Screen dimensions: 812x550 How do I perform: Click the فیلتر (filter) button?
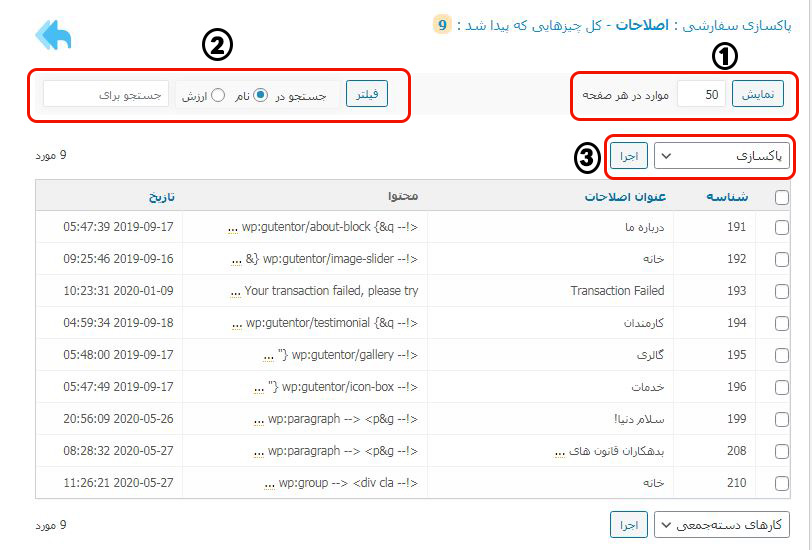coord(367,94)
